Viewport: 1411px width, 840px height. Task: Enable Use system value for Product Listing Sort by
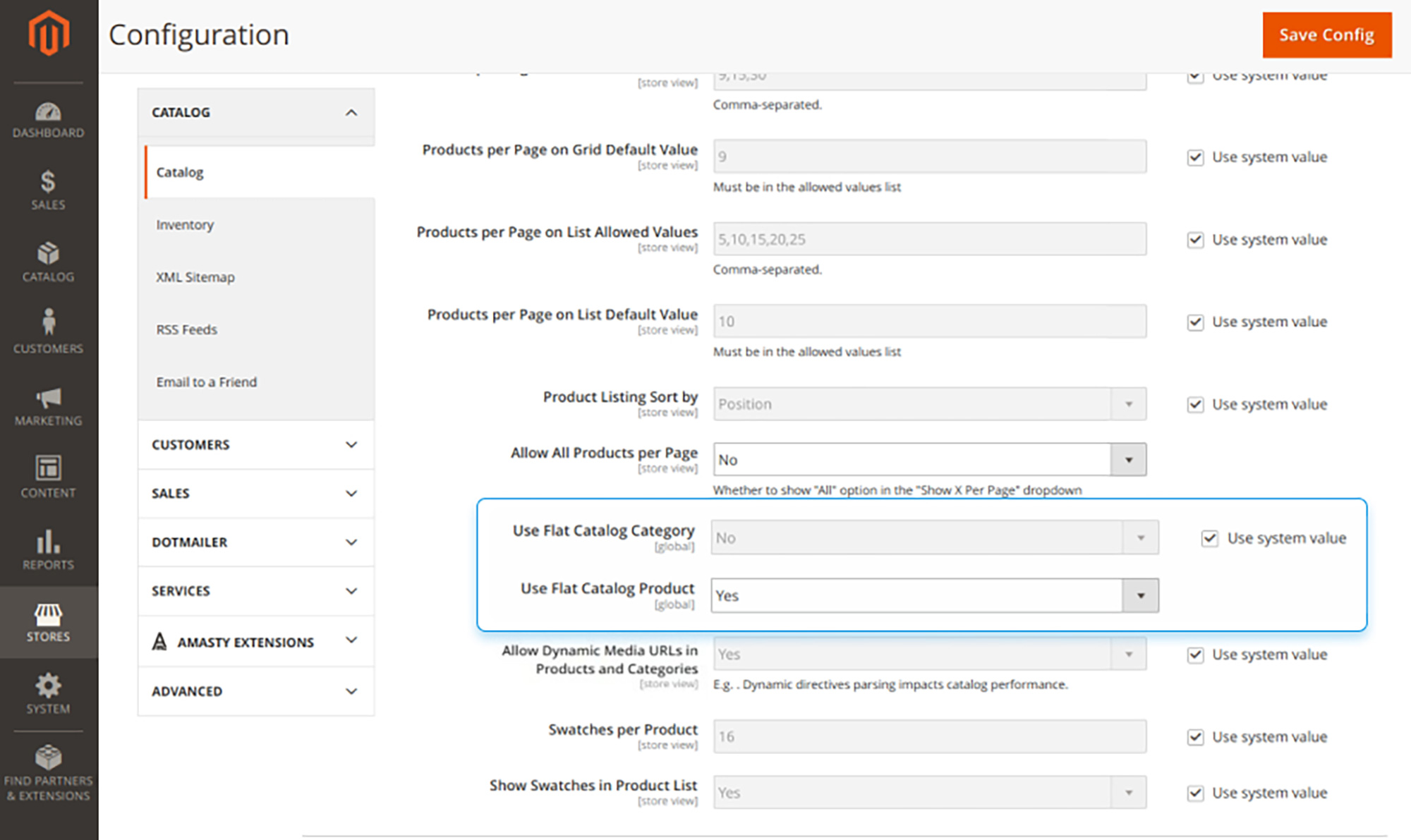(x=1198, y=403)
